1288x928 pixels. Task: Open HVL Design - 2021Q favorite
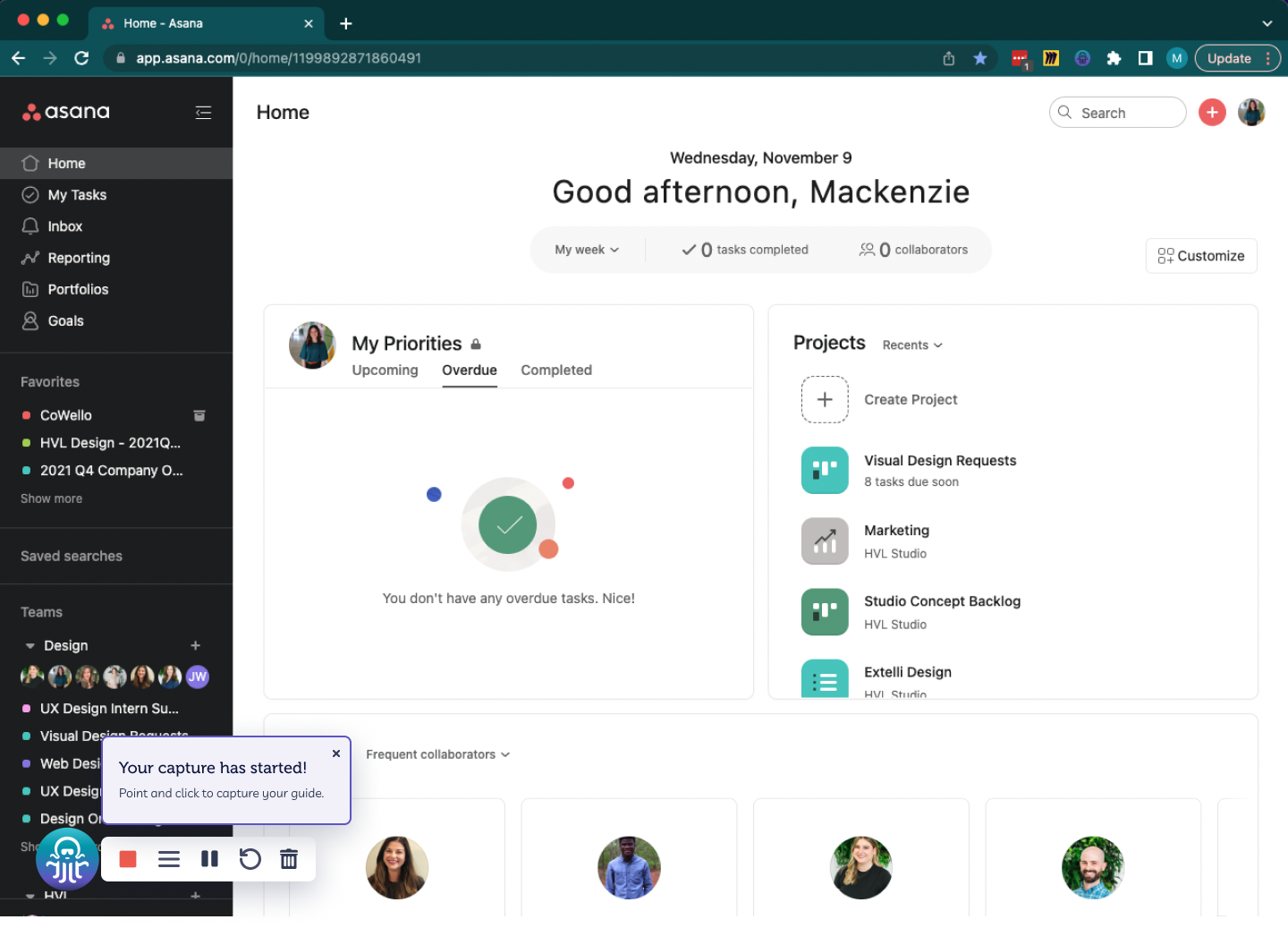(110, 443)
